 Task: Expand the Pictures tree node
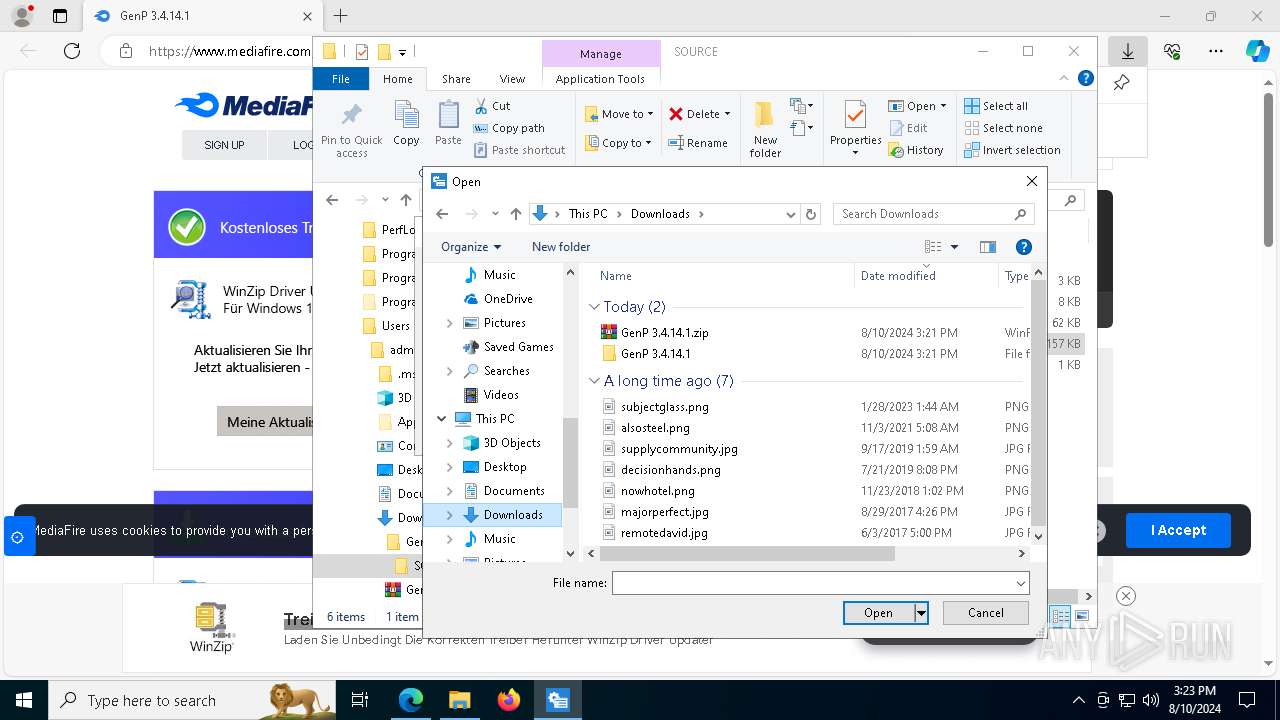449,323
